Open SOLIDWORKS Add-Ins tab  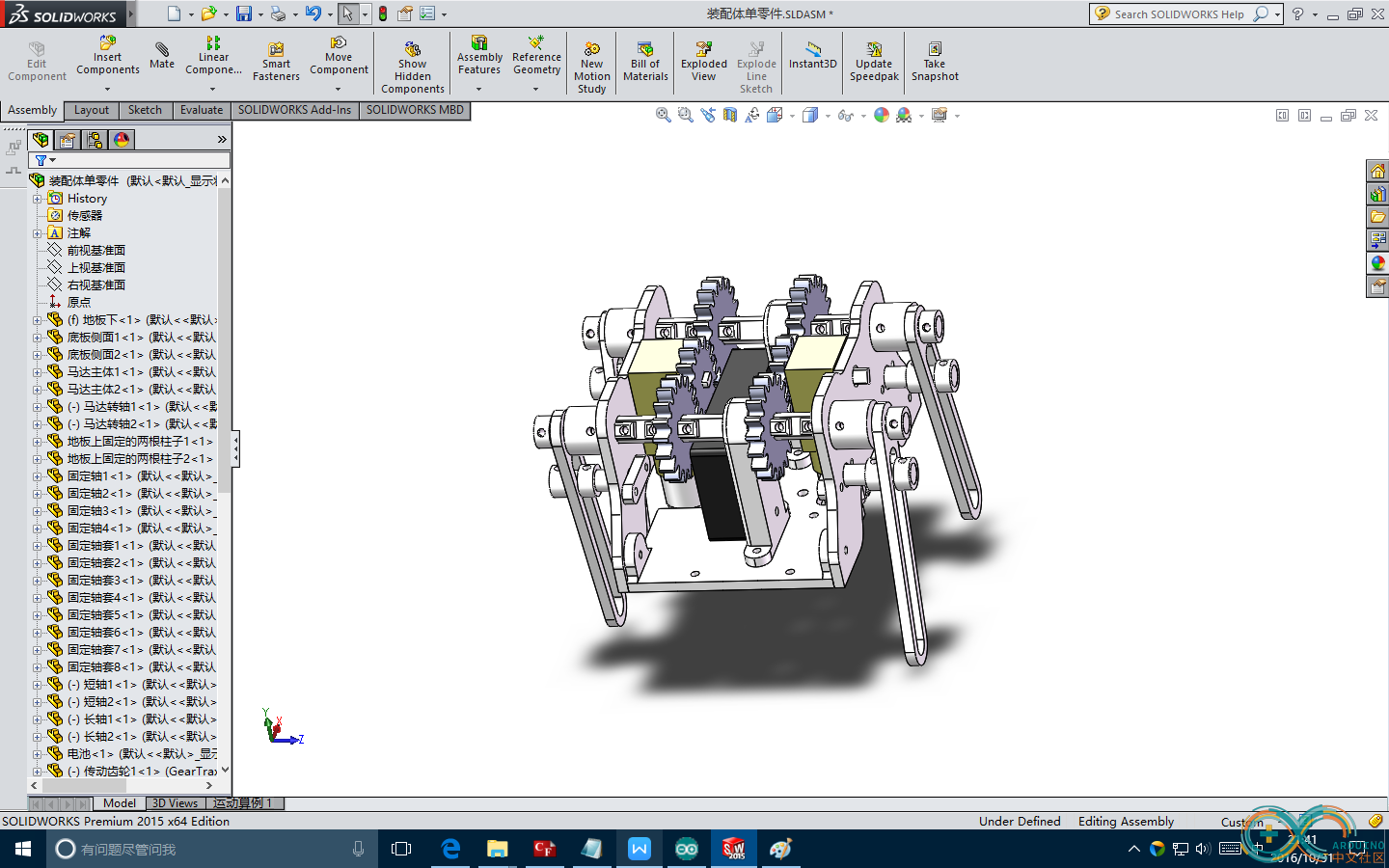[294, 110]
